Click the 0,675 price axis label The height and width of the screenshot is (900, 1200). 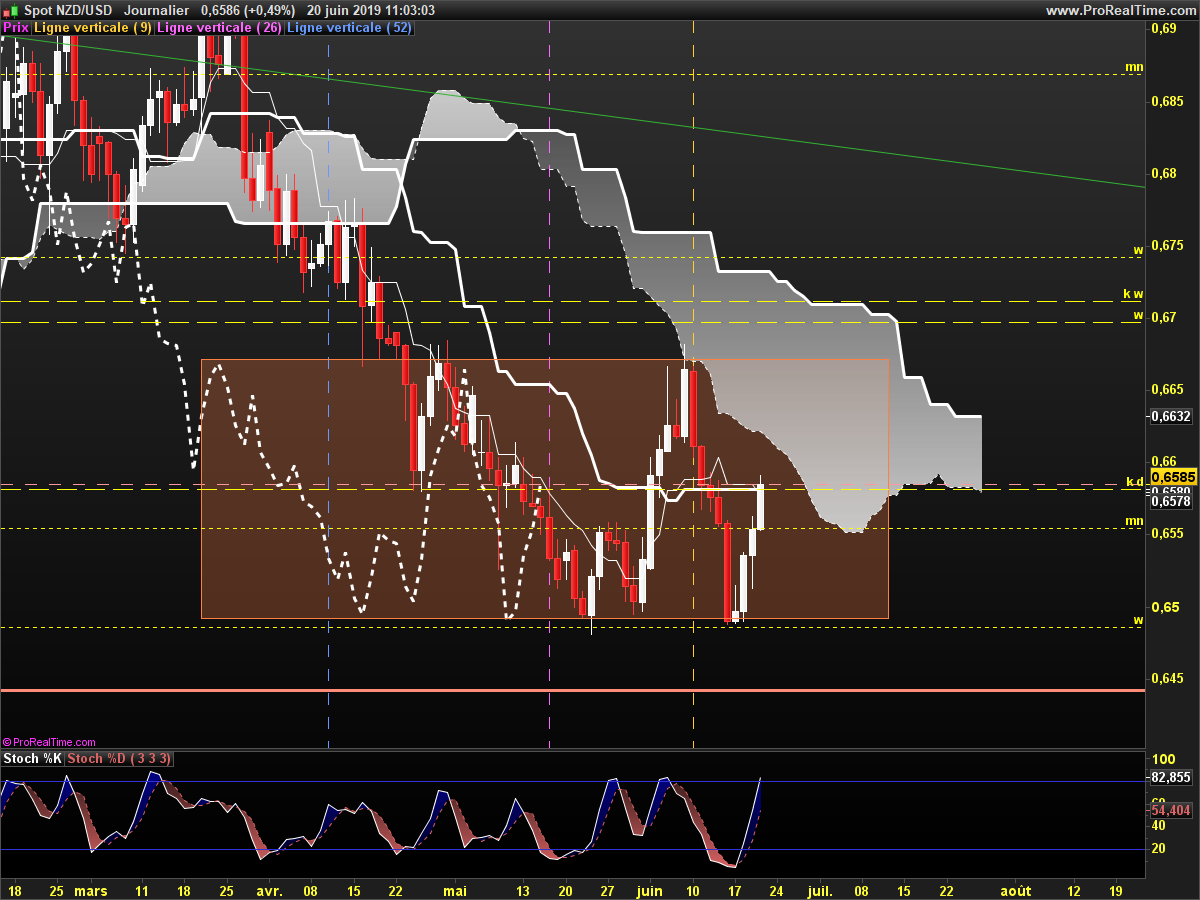[x=1166, y=246]
